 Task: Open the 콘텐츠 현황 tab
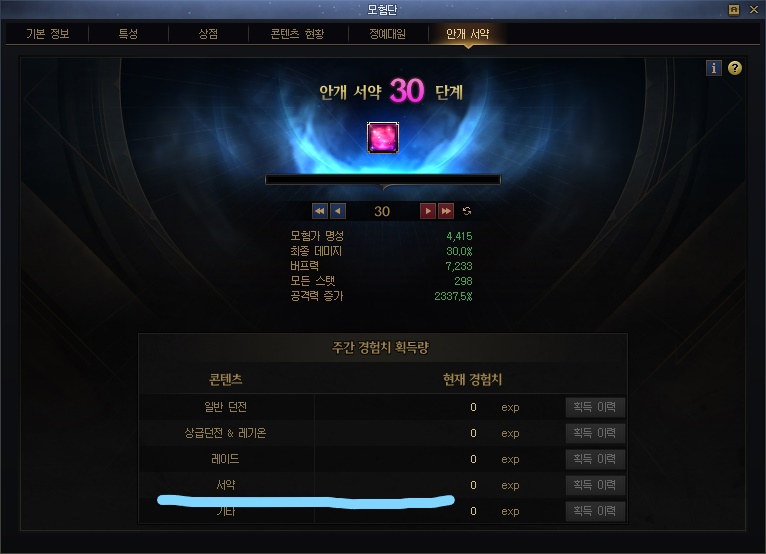point(298,34)
